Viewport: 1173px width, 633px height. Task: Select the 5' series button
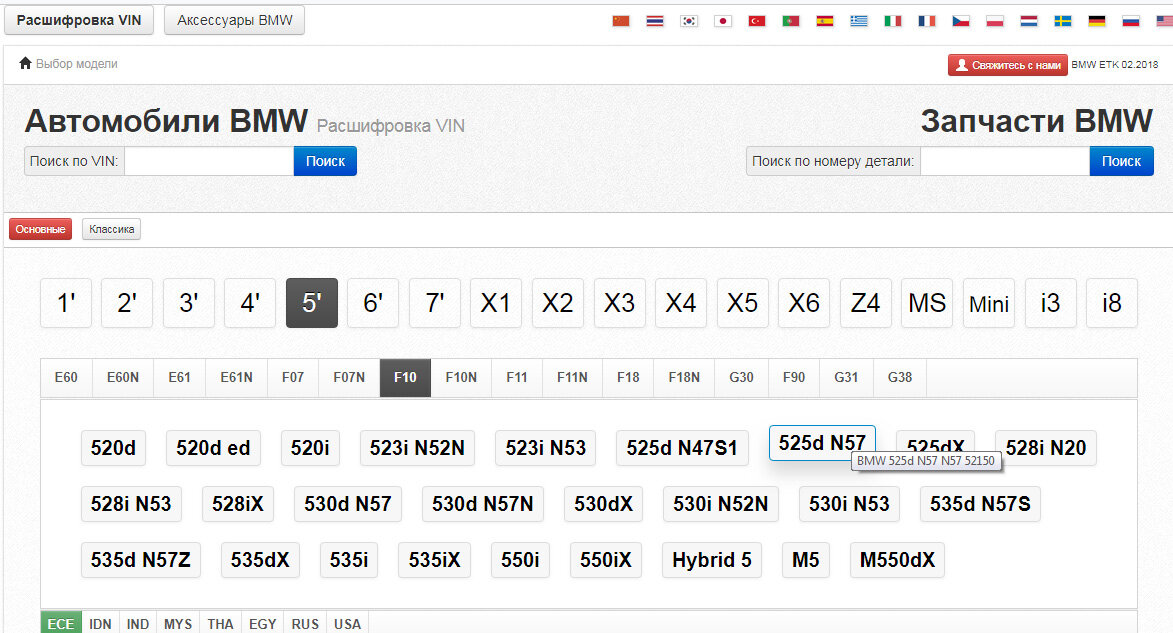coord(312,303)
